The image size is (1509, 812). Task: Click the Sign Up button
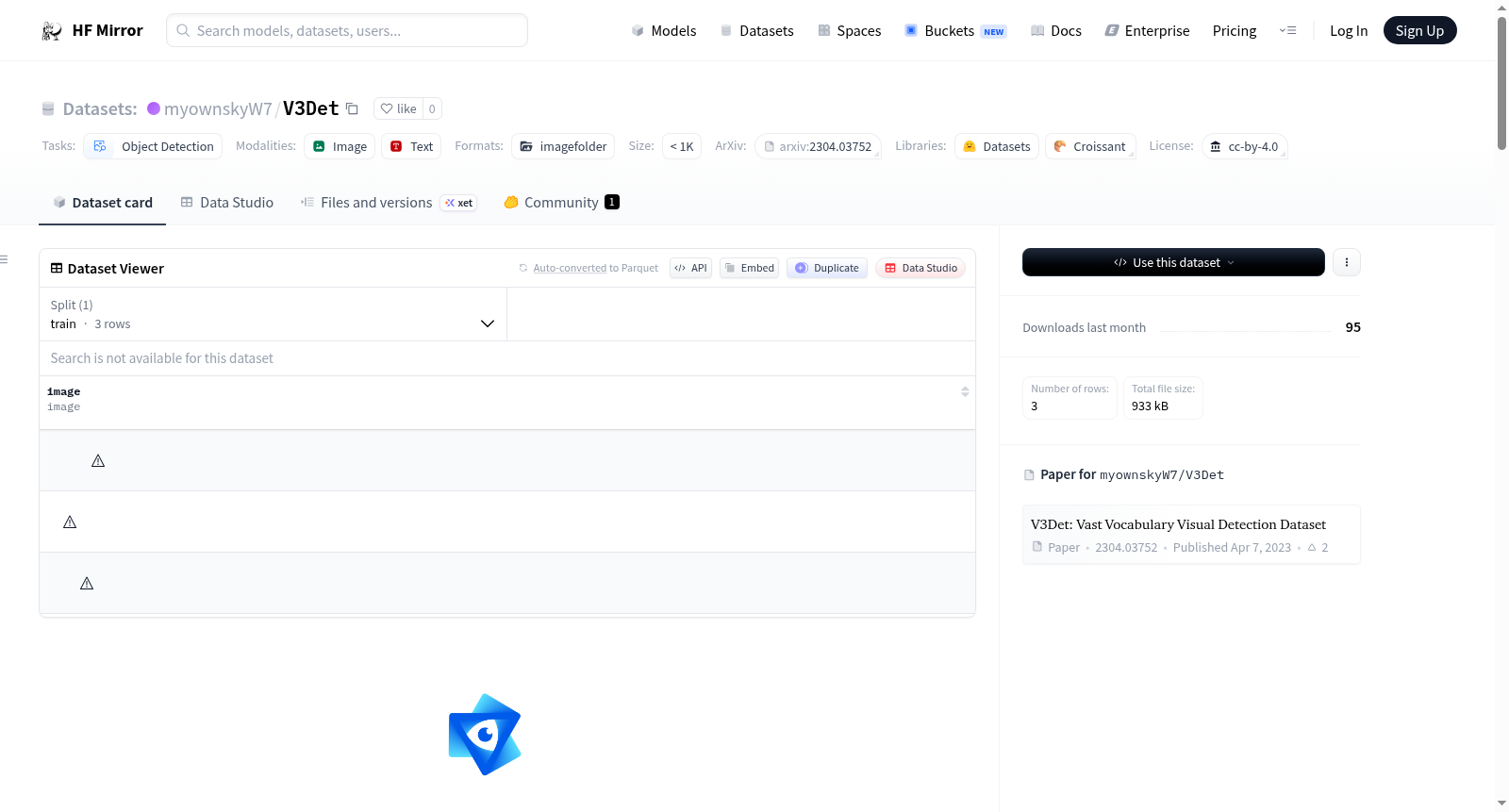click(1419, 30)
